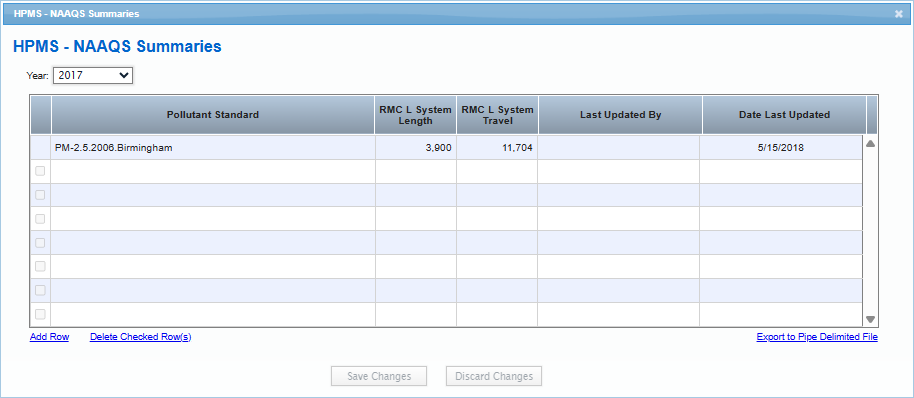Select the PM-2.5.2006.Birmingham cell
The image size is (914, 398).
(213, 148)
